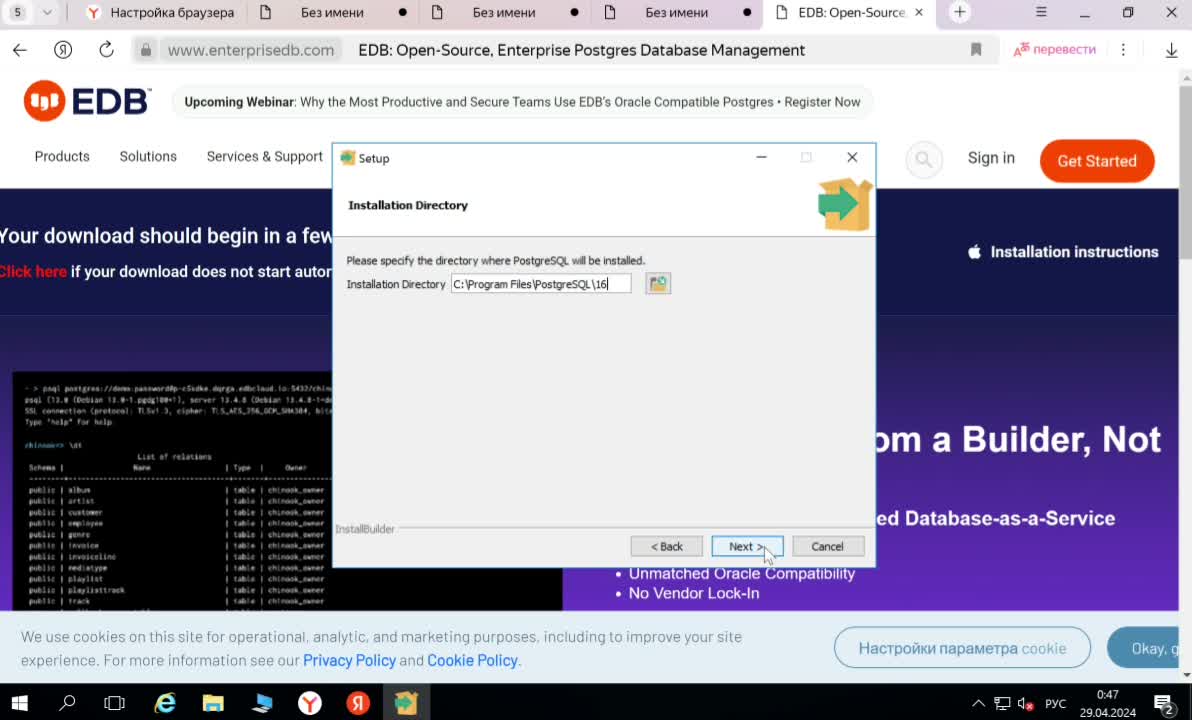The height and width of the screenshot is (720, 1192).
Task: Open the Solutions navigation menu
Action: pyautogui.click(x=148, y=156)
